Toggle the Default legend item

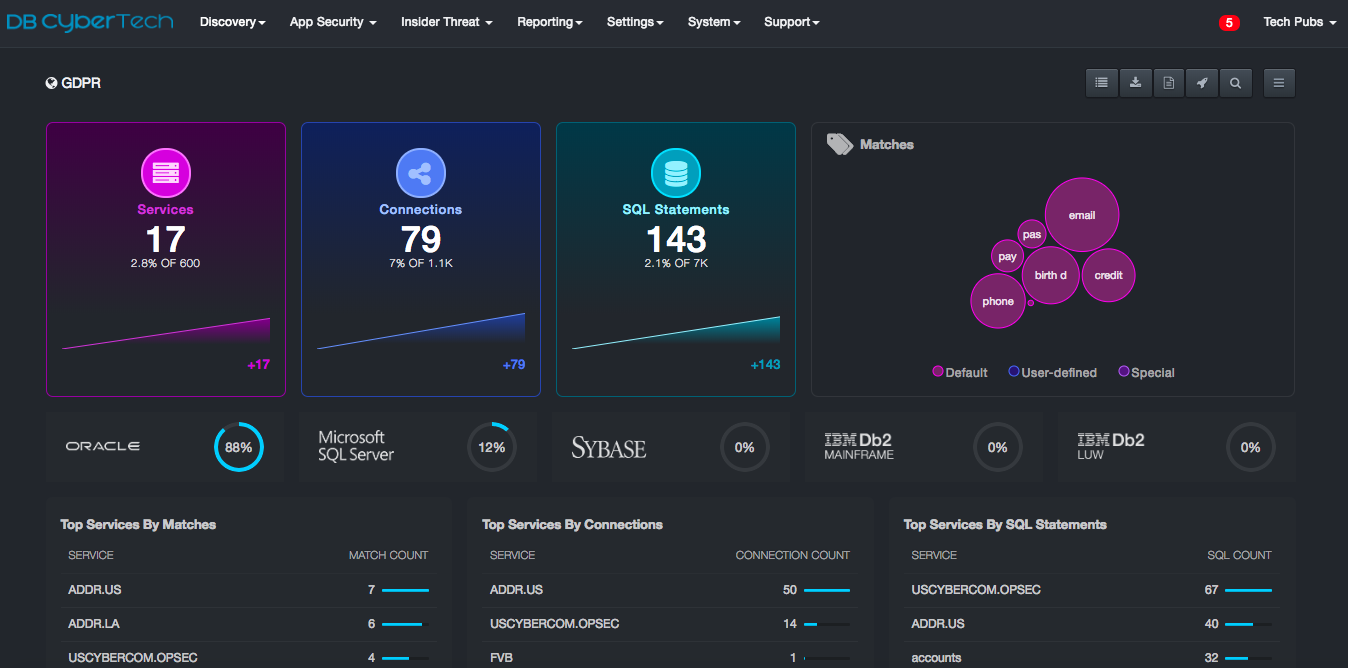coord(960,372)
